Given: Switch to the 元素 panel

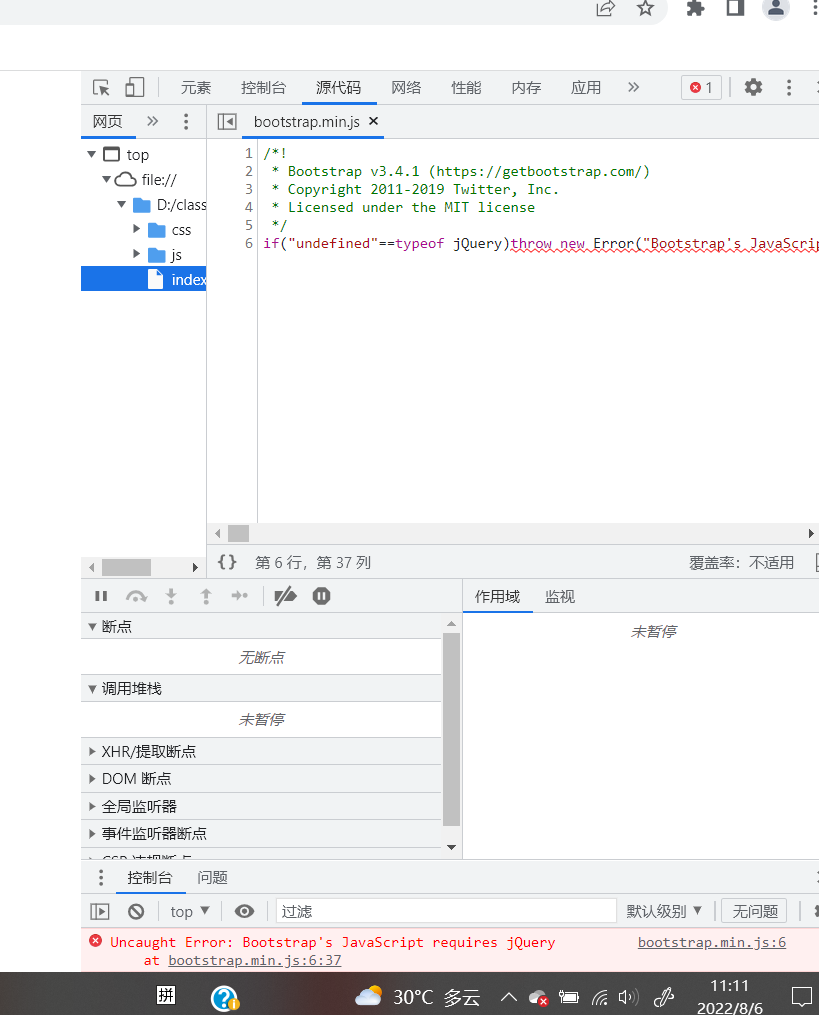Looking at the screenshot, I should 196,87.
